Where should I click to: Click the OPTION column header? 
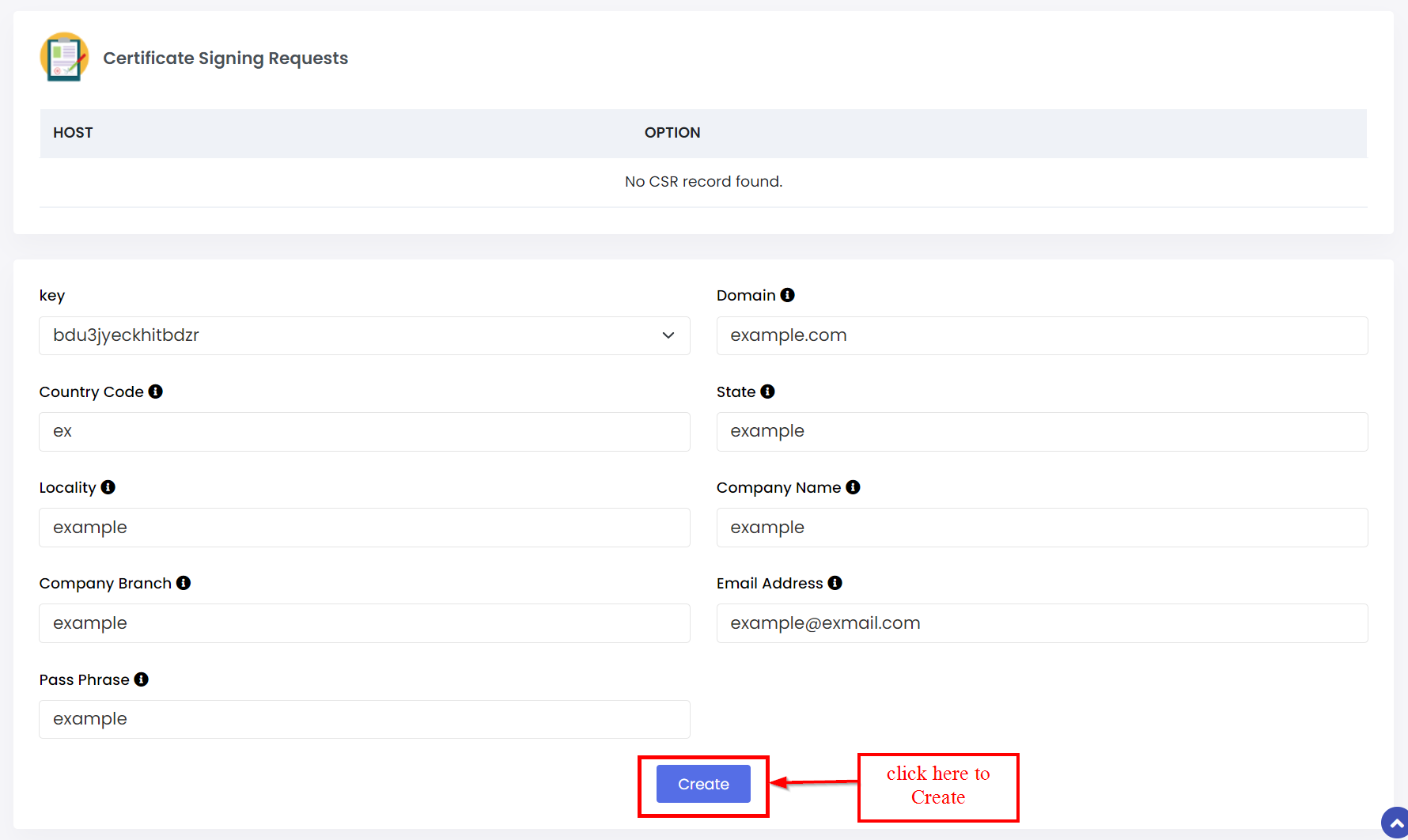(x=672, y=132)
